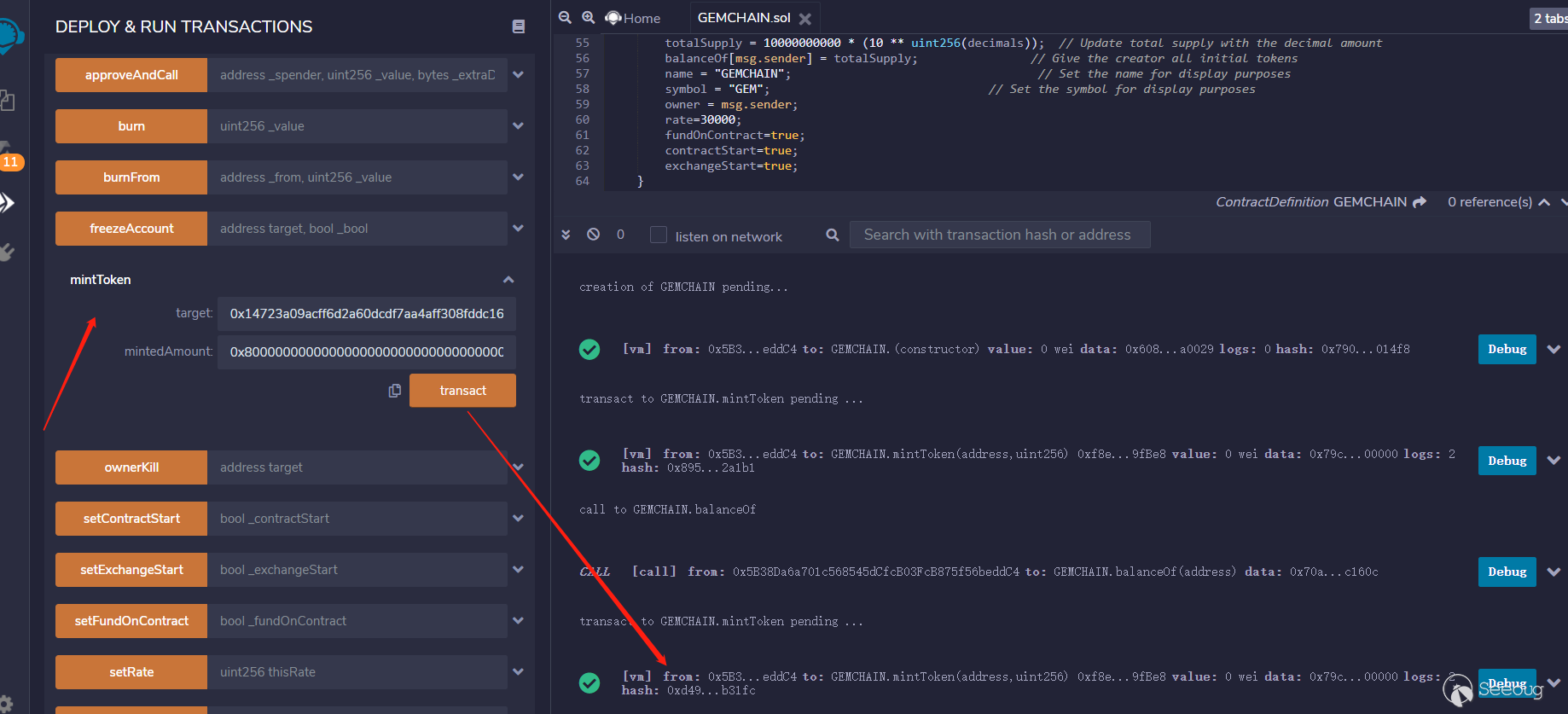
Task: Expand the constructor transaction log details
Action: [x=1553, y=350]
